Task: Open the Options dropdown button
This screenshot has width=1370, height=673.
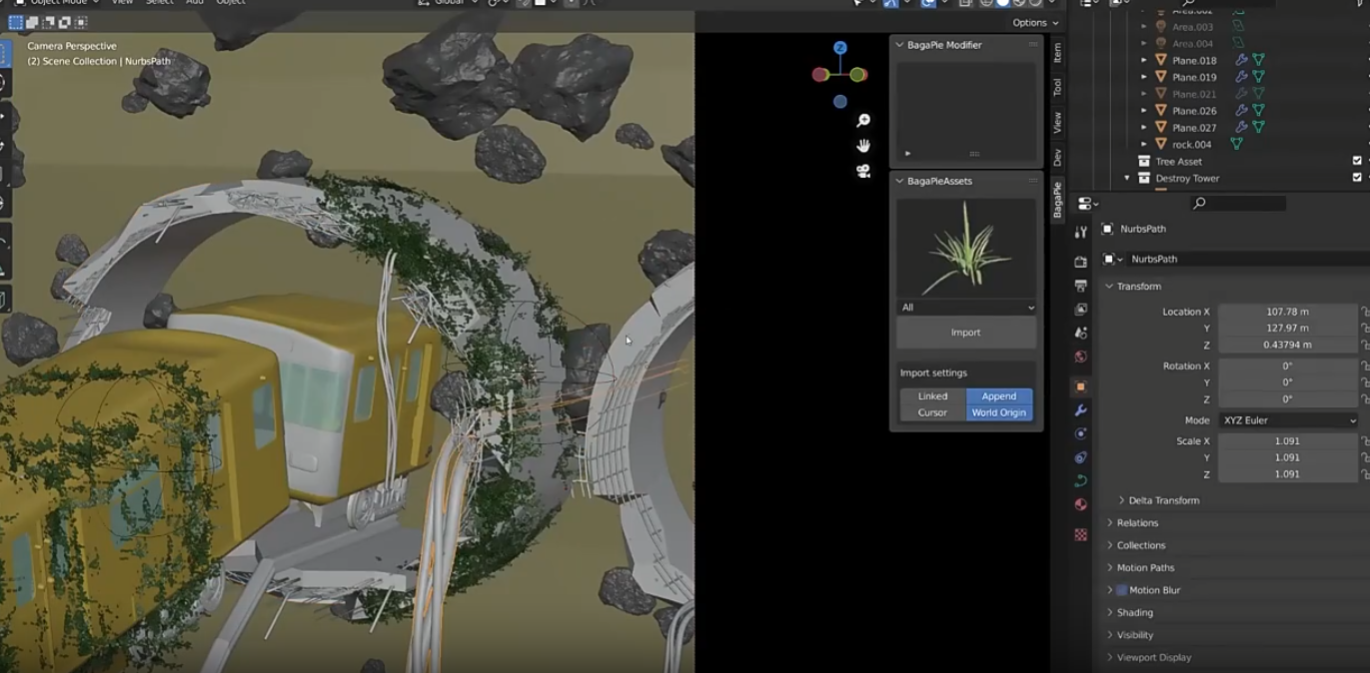Action: (x=1034, y=23)
